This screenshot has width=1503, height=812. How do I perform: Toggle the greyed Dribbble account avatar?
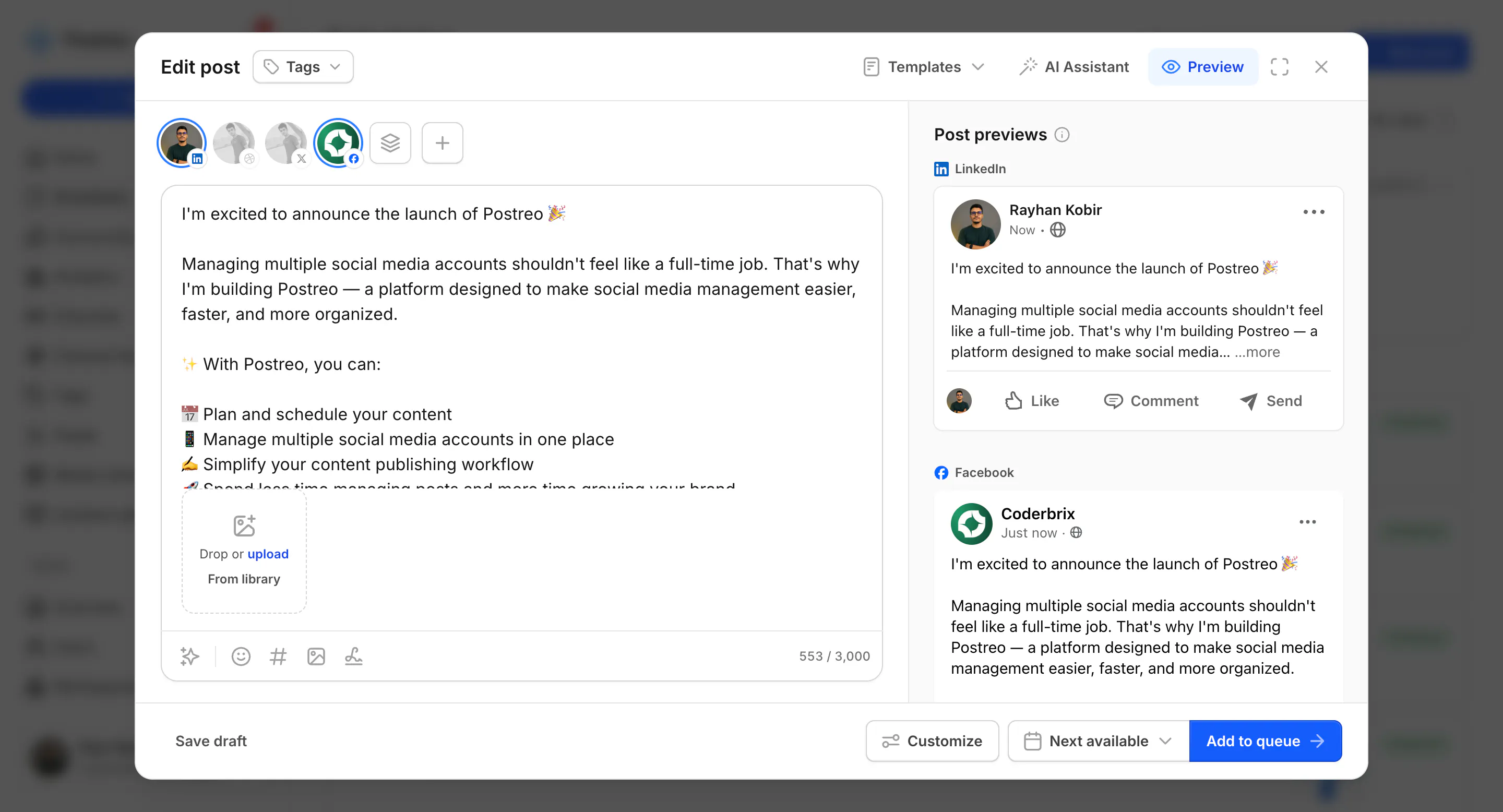click(234, 143)
